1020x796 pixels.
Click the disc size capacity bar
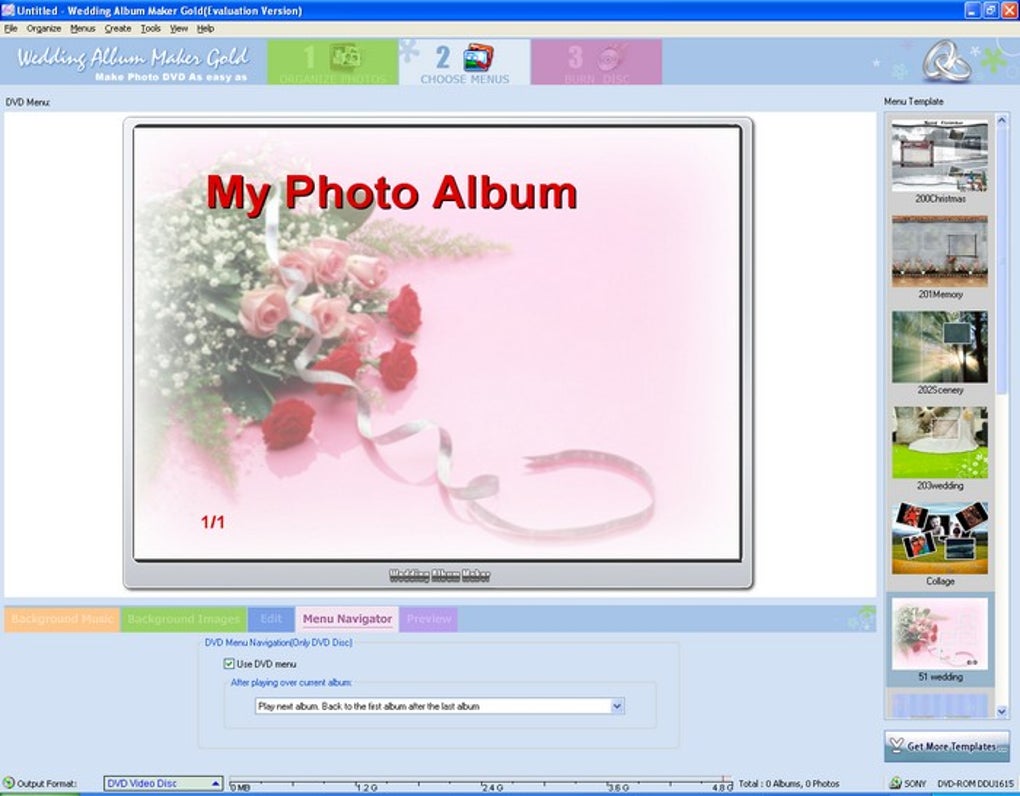coord(481,784)
